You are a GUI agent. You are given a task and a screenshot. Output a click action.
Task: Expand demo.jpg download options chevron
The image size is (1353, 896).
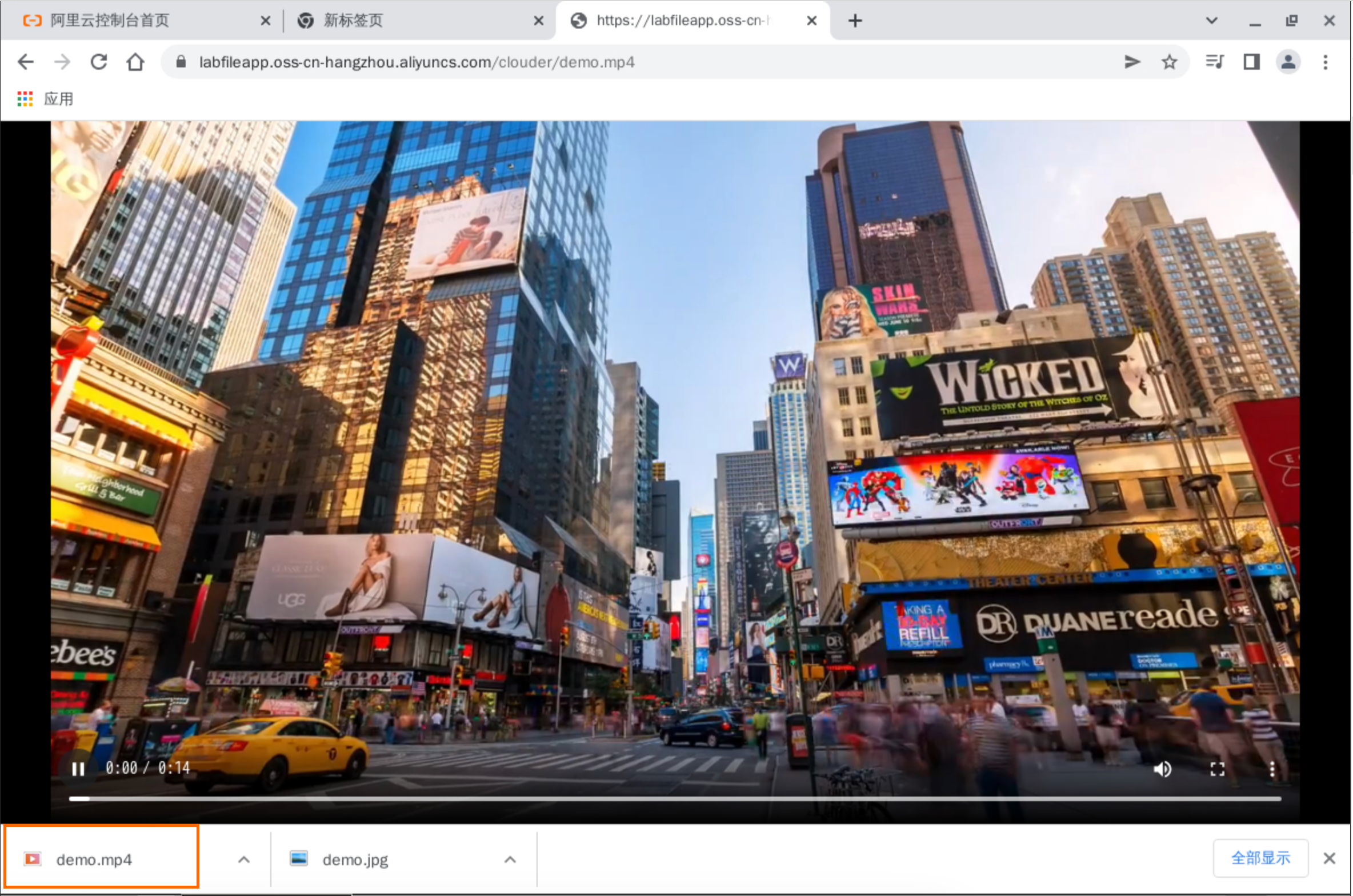click(510, 859)
